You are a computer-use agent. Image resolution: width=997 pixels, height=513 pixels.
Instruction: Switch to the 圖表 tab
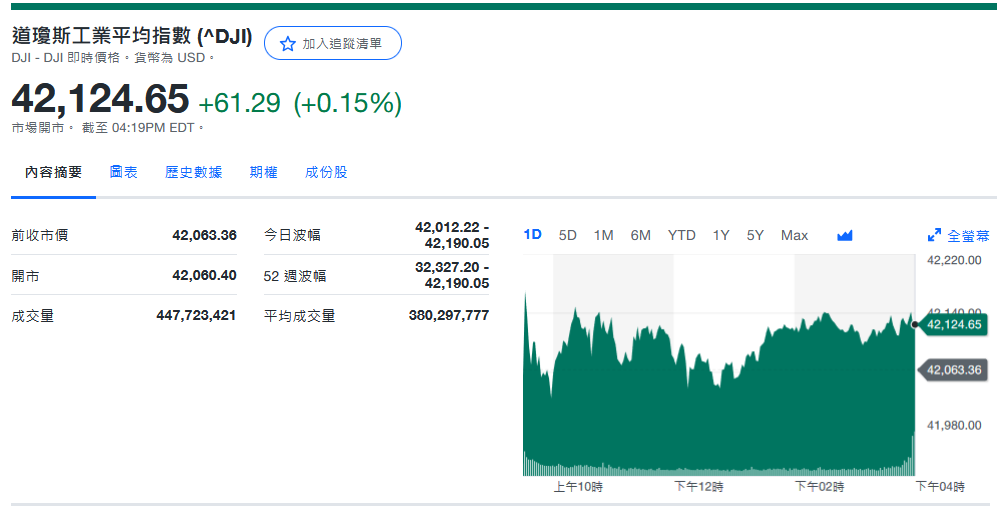[124, 172]
